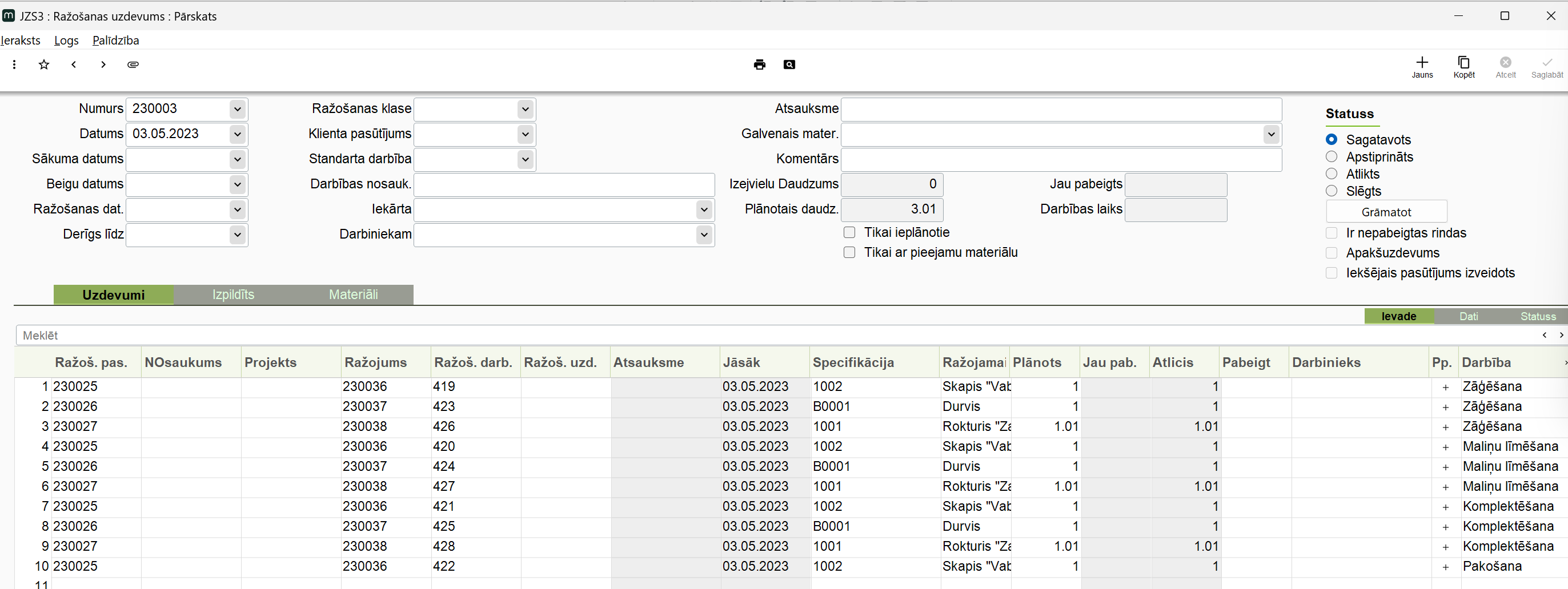Go to next record arrow
Screen dimensions: 1568x589
103,64
